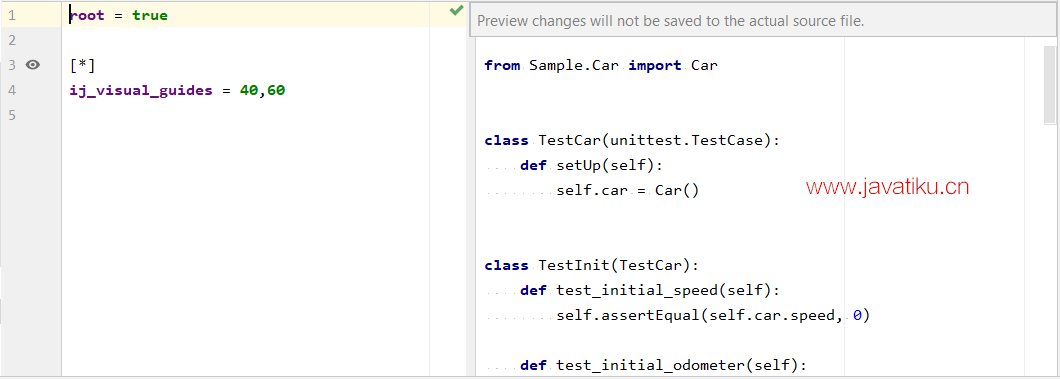1060x379 pixels.
Task: Click the green checkmark inspection icon
Action: click(x=457, y=10)
